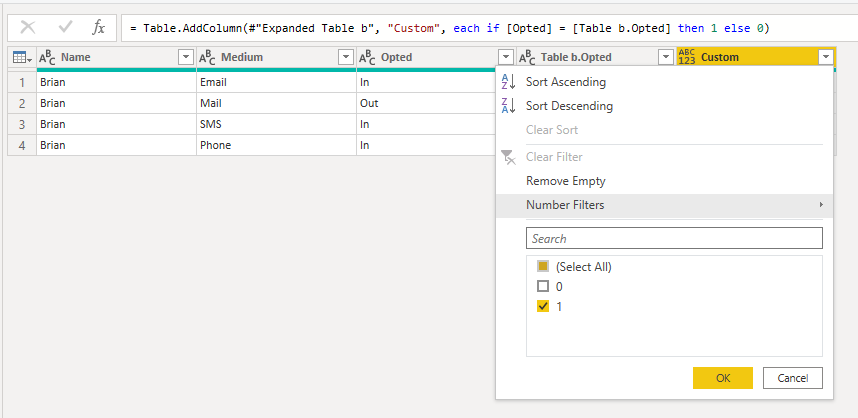Click into the formula bar text

coord(449,28)
